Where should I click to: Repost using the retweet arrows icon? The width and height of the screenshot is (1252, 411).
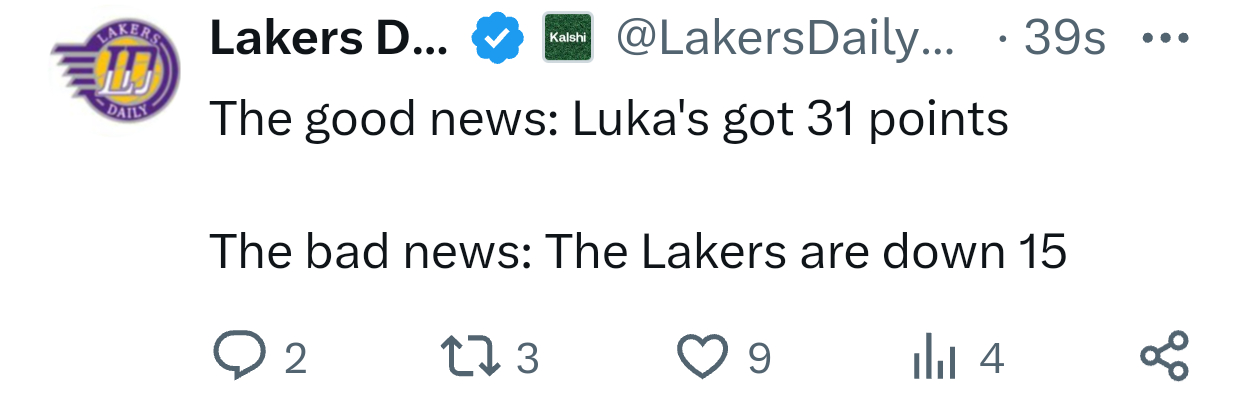click(x=470, y=357)
